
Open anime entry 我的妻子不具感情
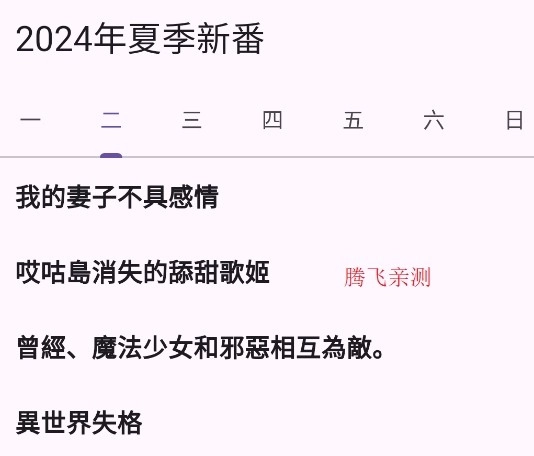[267, 197]
